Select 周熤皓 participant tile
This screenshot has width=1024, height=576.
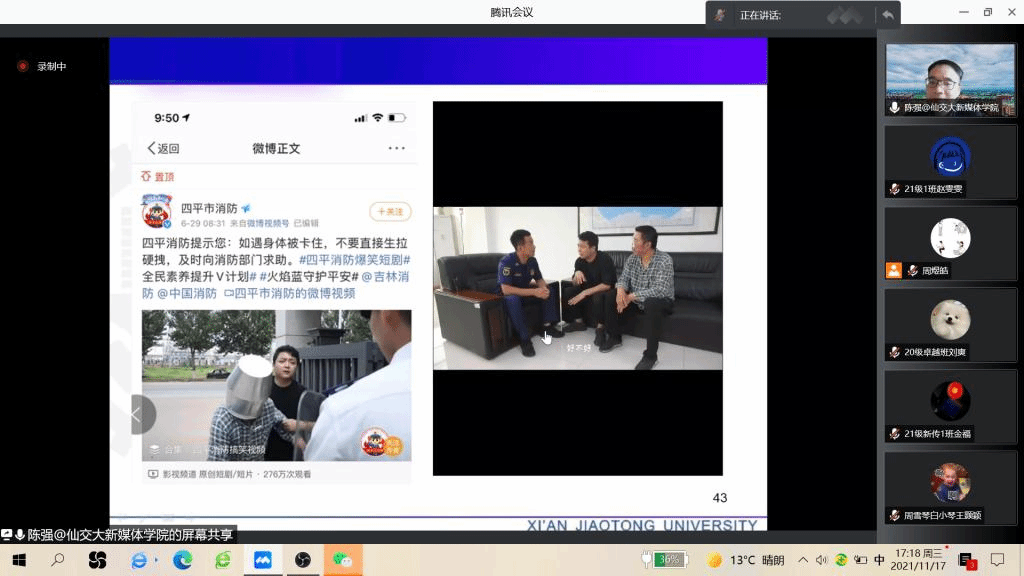949,243
